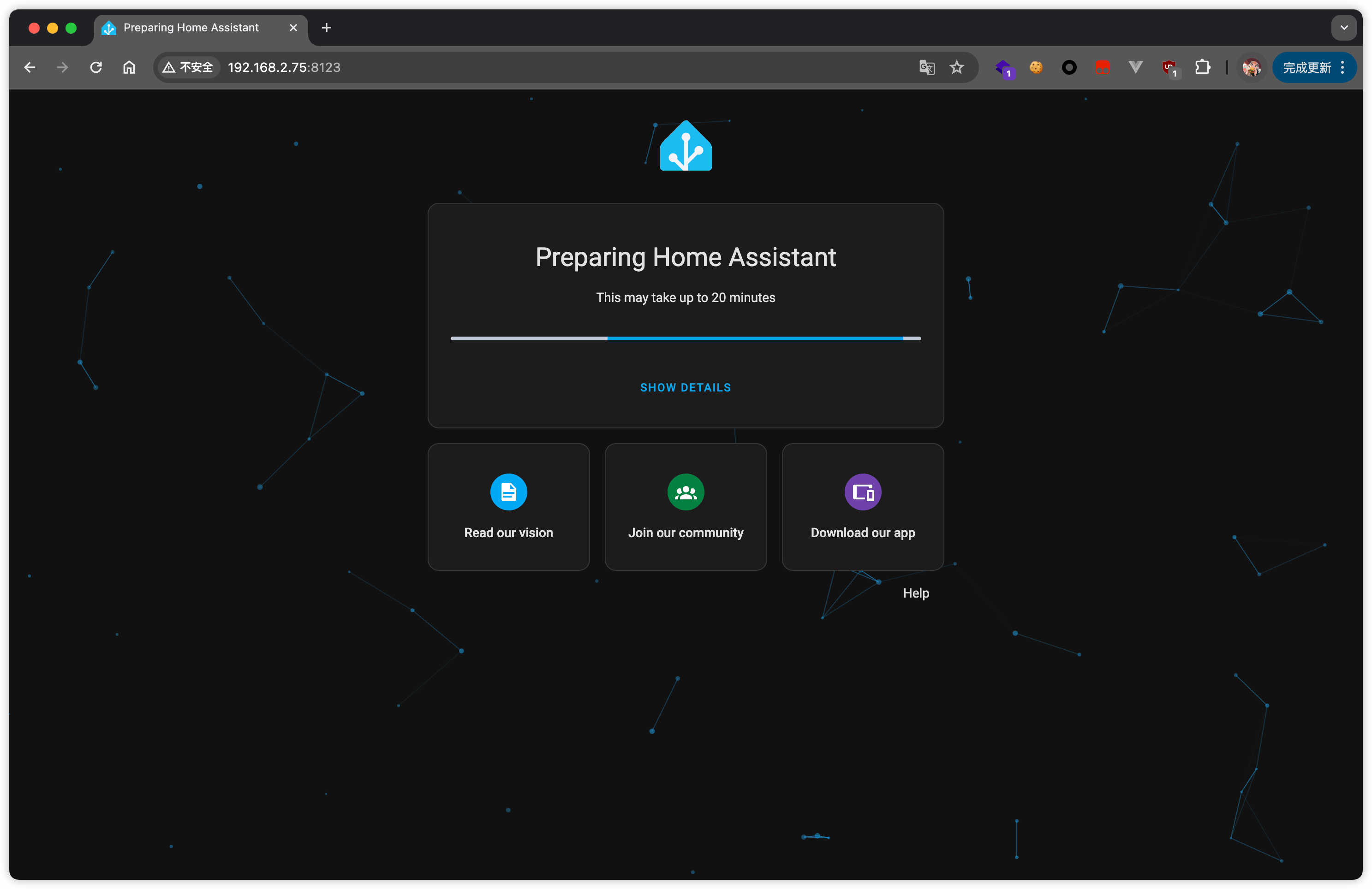
Task: Click the Join our community people icon
Action: pos(686,492)
